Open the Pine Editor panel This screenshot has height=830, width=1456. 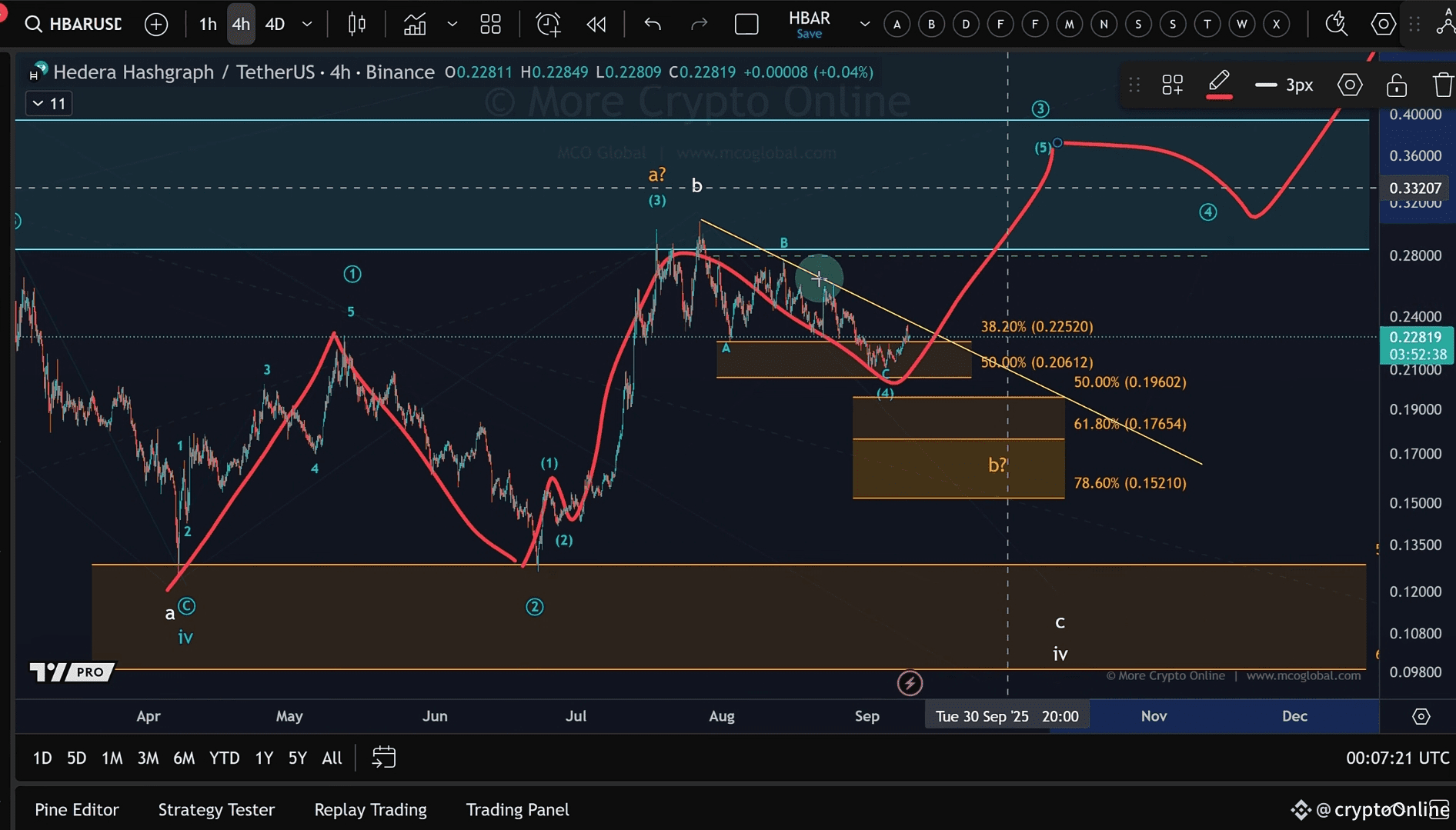pyautogui.click(x=77, y=810)
